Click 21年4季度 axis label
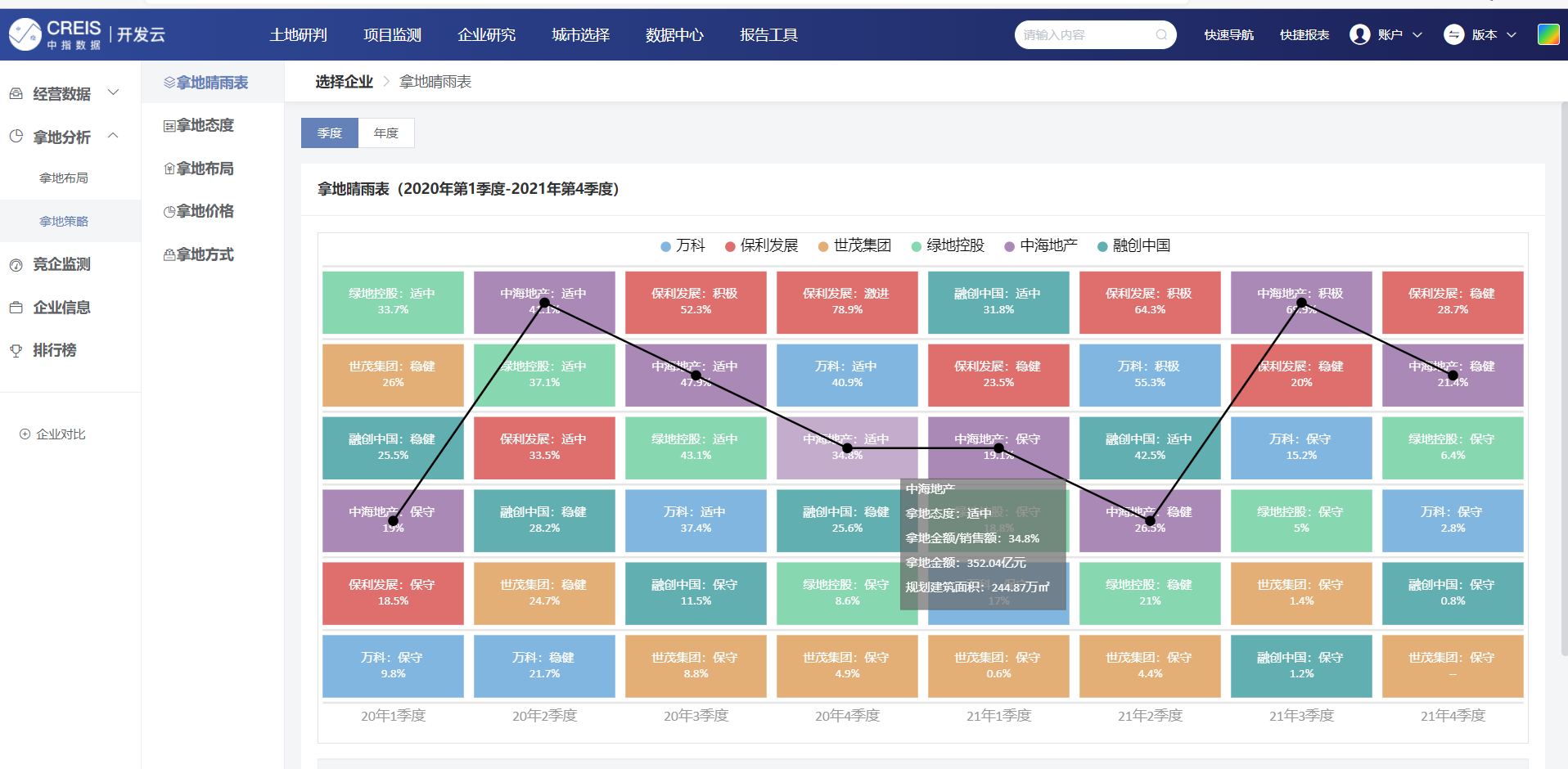Image resolution: width=1568 pixels, height=769 pixels. [x=1453, y=716]
